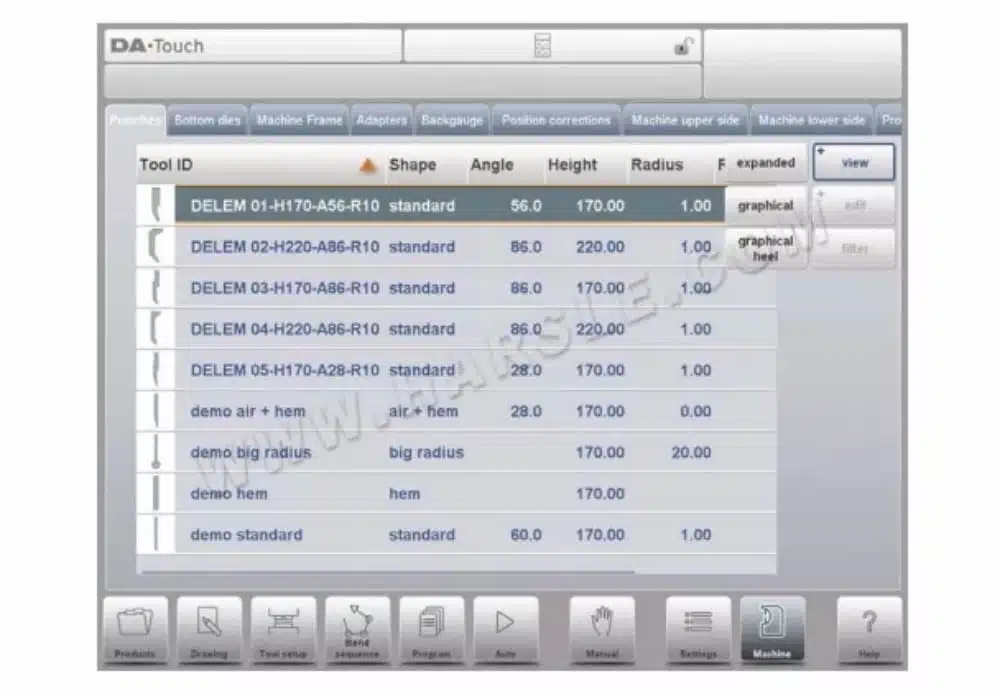This screenshot has width=1000, height=694.
Task: Open the Settings screen
Action: click(x=698, y=630)
